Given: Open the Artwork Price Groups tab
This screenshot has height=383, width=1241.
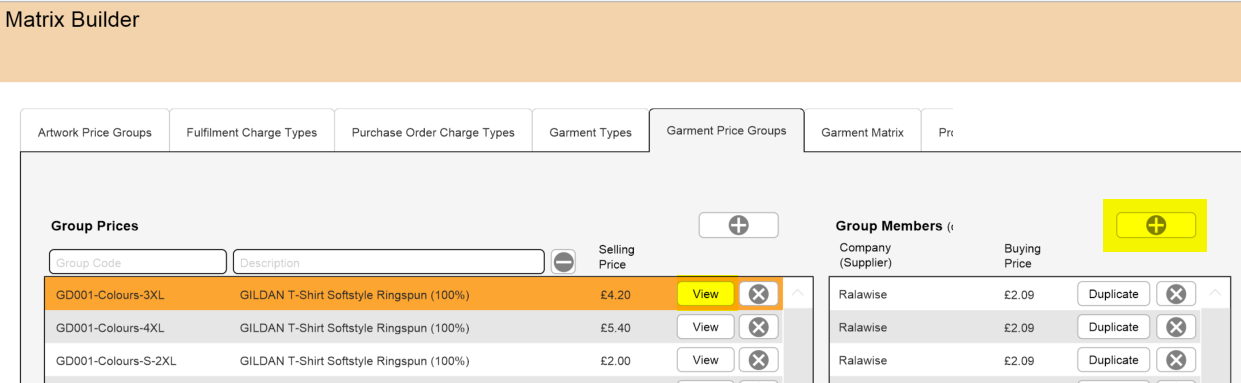Looking at the screenshot, I should click(95, 132).
